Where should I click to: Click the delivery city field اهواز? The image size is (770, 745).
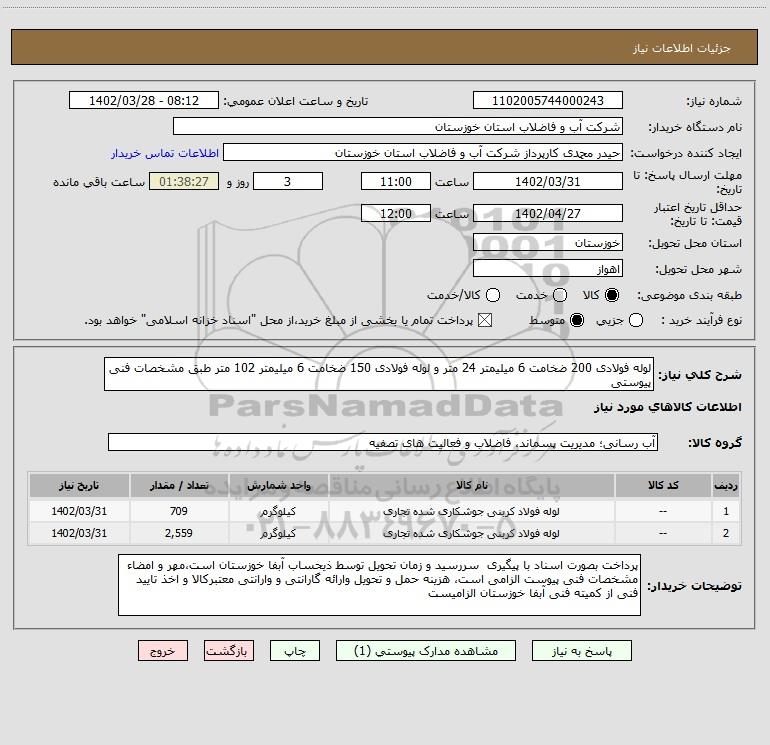point(548,269)
